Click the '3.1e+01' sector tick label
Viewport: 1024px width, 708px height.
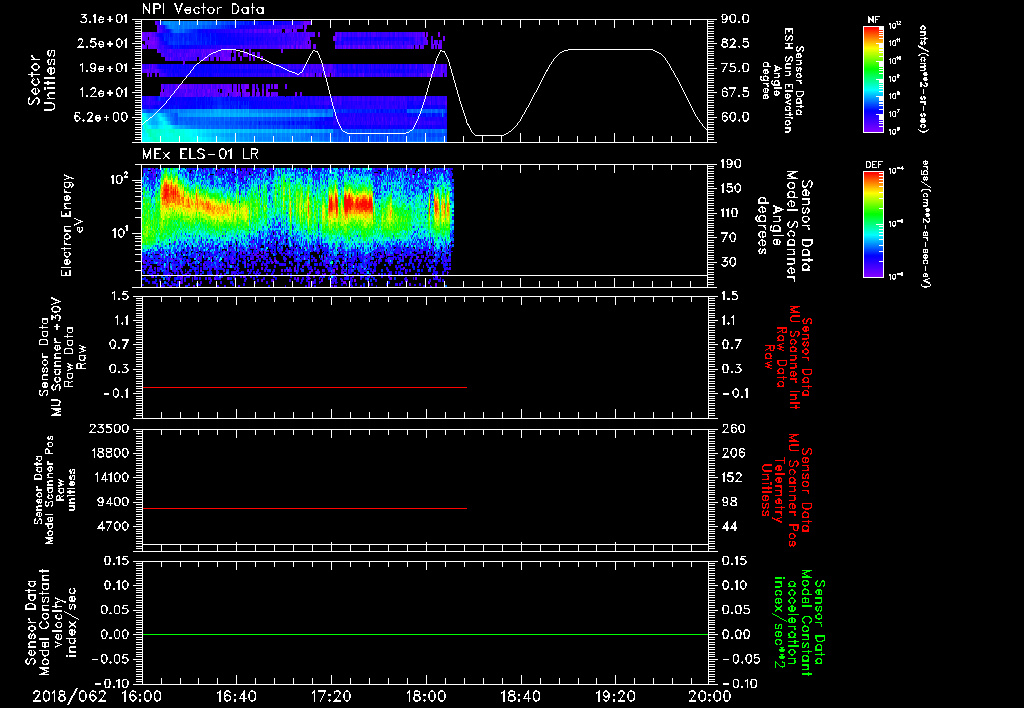104,19
